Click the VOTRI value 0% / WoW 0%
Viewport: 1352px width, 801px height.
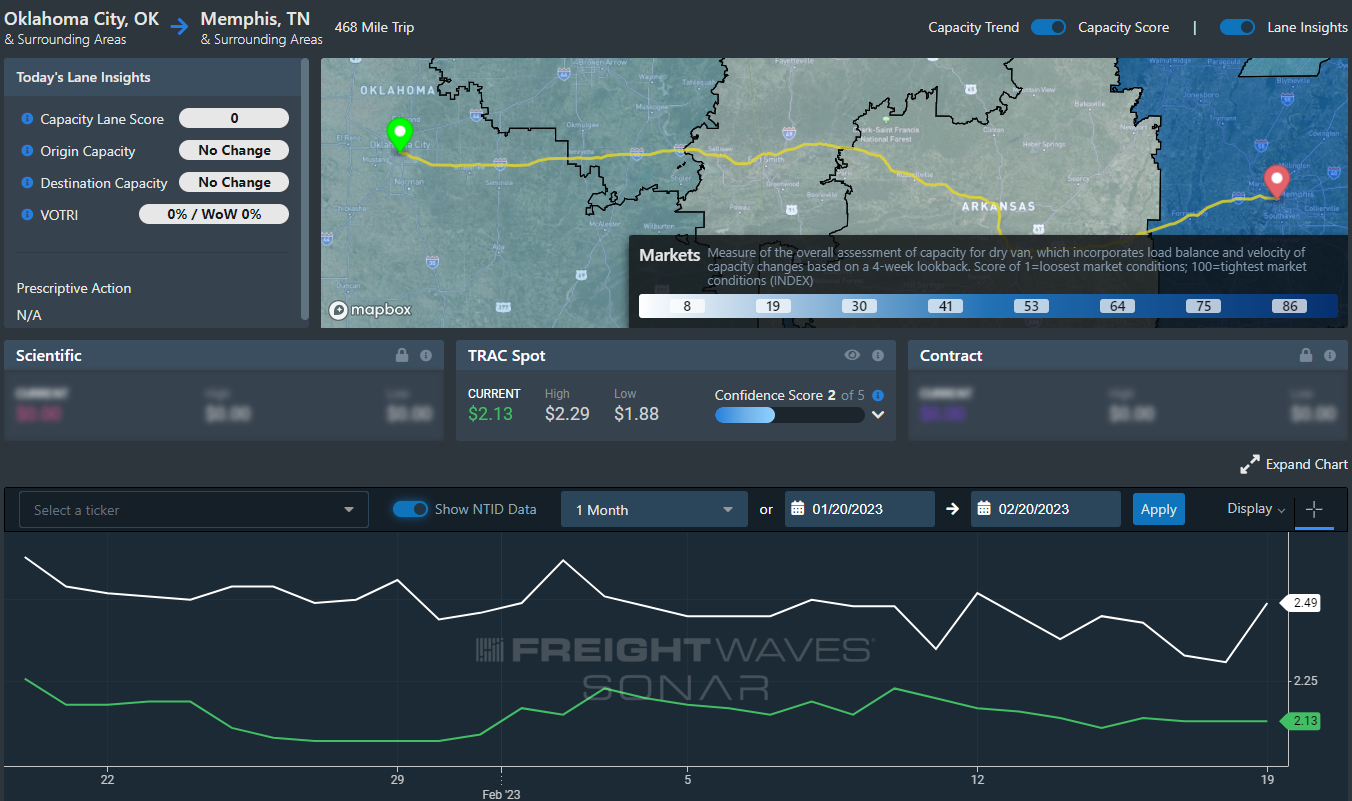click(x=214, y=214)
